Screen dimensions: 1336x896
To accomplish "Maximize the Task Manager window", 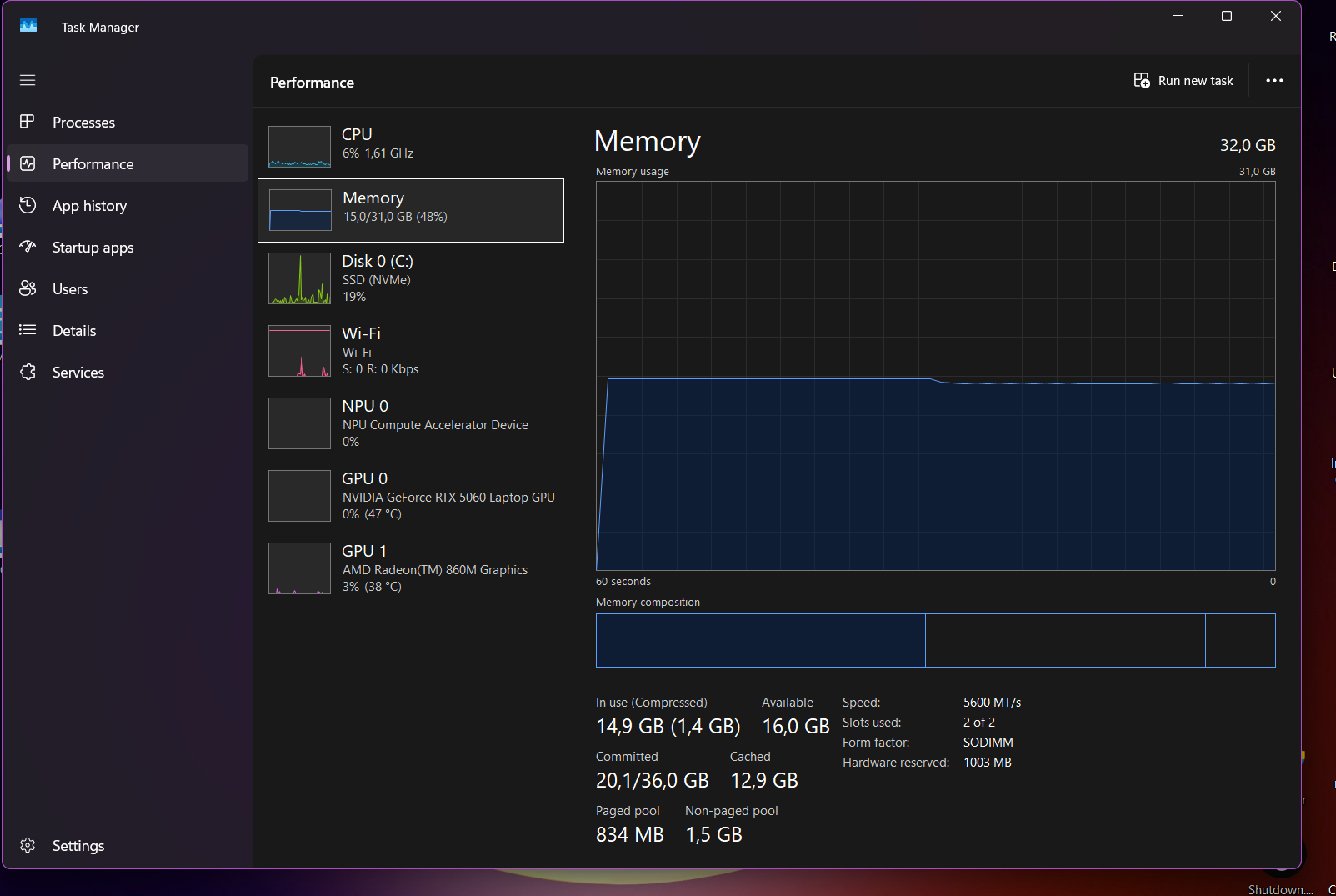I will point(1227,16).
